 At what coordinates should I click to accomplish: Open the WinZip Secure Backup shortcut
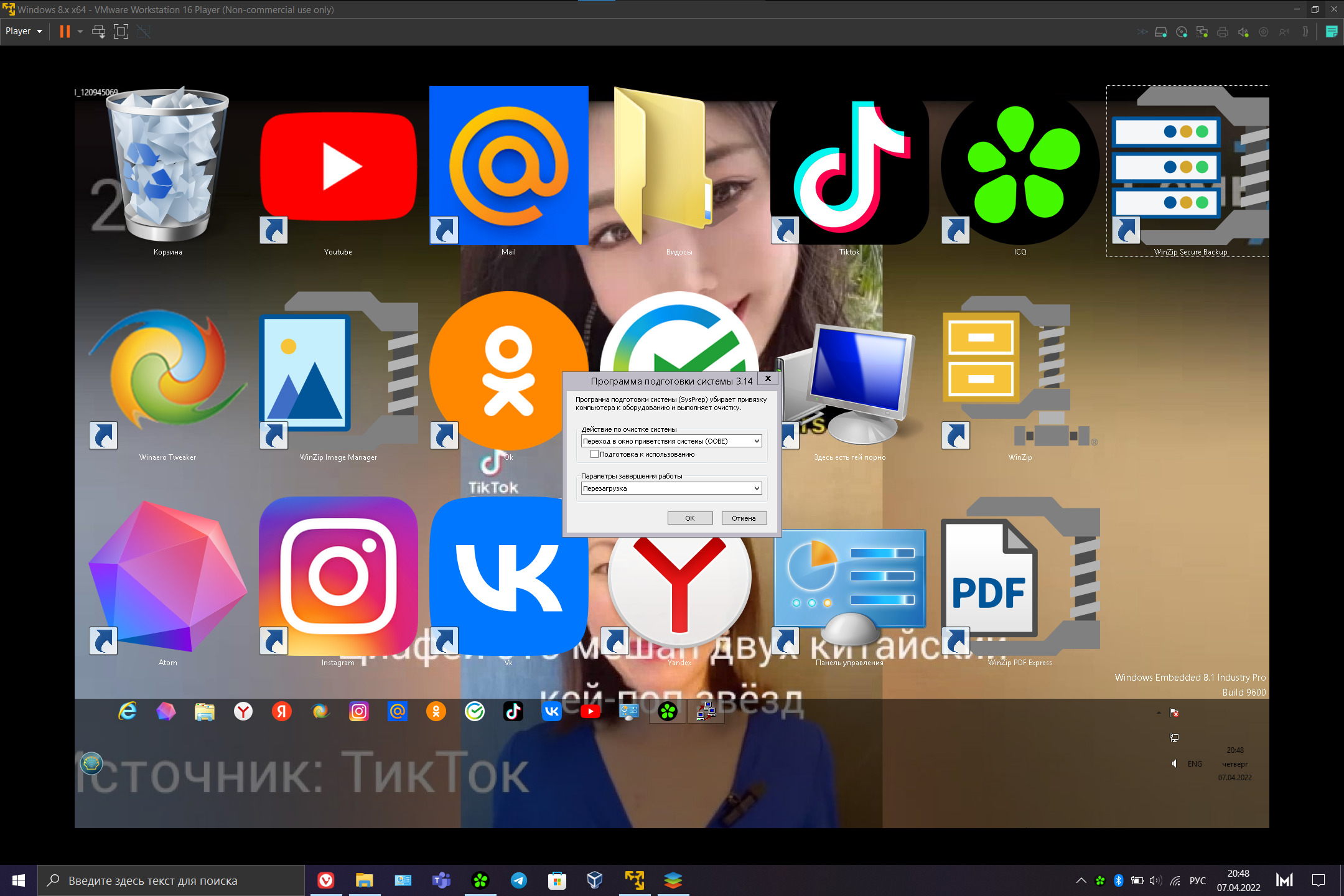coord(1190,167)
